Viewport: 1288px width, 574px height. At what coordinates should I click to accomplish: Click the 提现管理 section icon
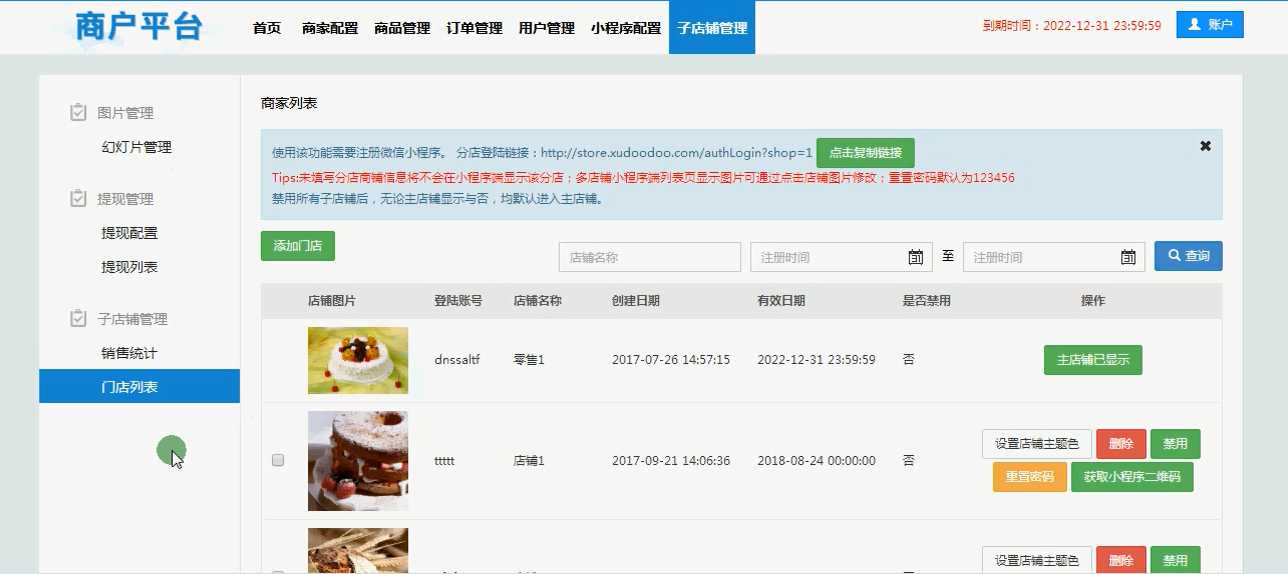(x=78, y=199)
